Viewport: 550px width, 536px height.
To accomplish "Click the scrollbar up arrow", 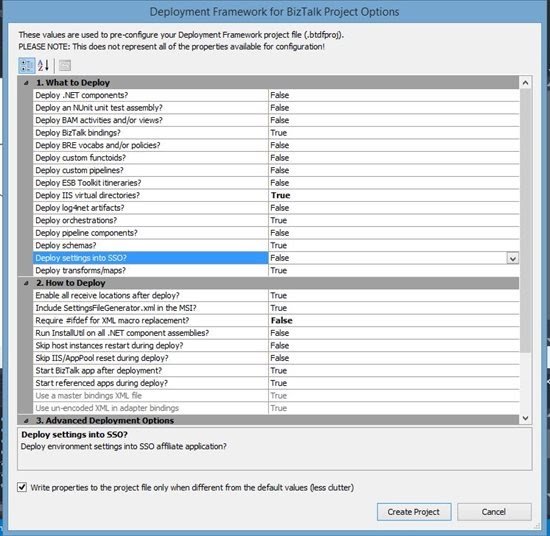I will click(525, 83).
